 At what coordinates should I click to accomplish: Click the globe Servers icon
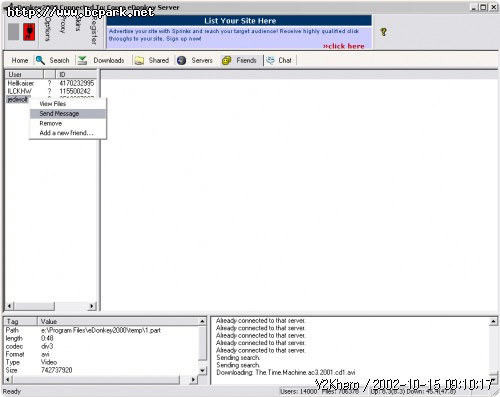(x=181, y=60)
